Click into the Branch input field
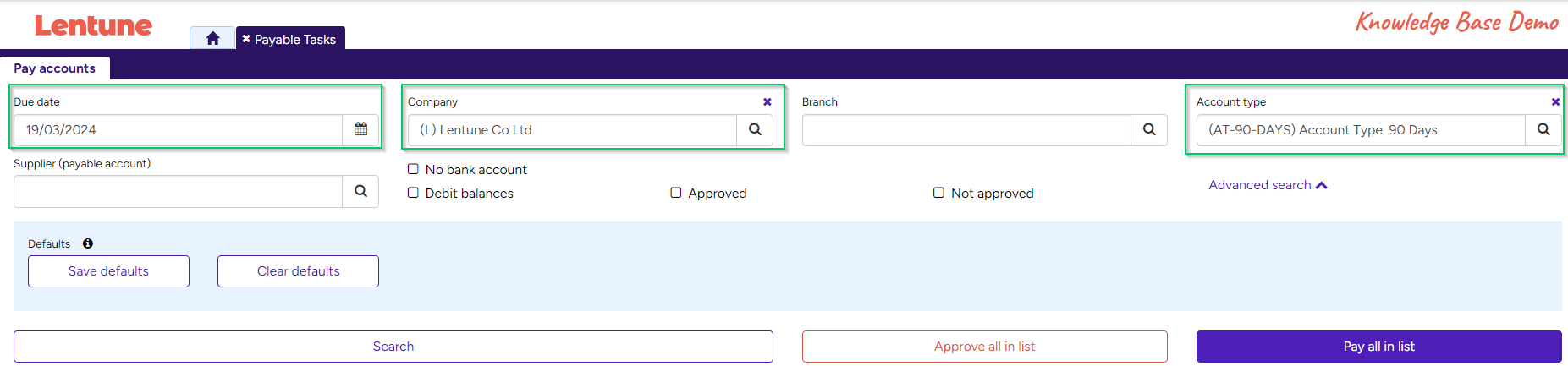 pos(966,130)
